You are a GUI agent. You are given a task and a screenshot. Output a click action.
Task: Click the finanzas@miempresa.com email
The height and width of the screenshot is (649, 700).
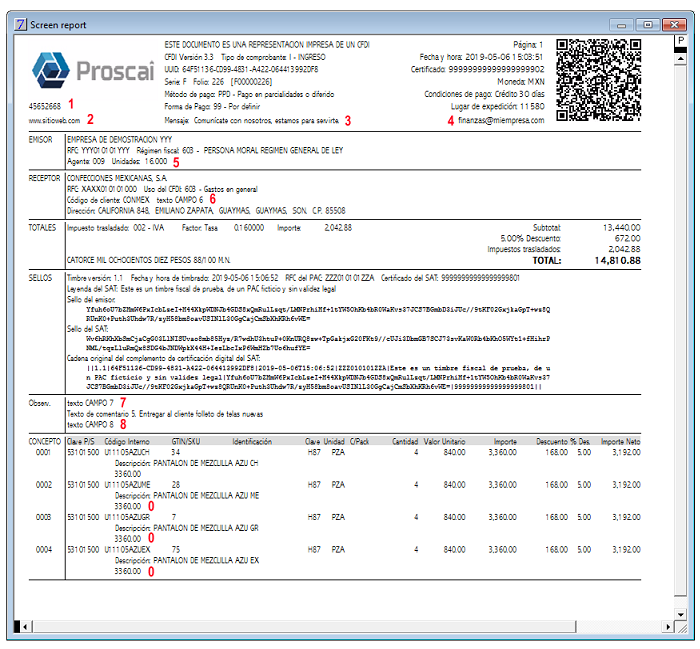(501, 121)
